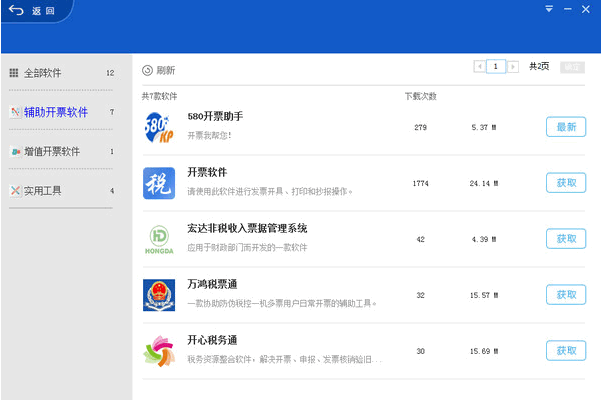
Task: Click the blue 税 app icon
Action: click(159, 183)
